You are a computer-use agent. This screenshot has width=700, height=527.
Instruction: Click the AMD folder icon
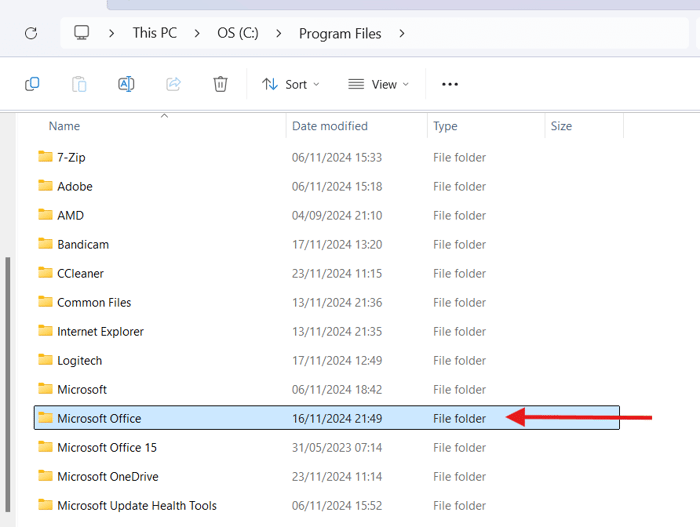(45, 214)
